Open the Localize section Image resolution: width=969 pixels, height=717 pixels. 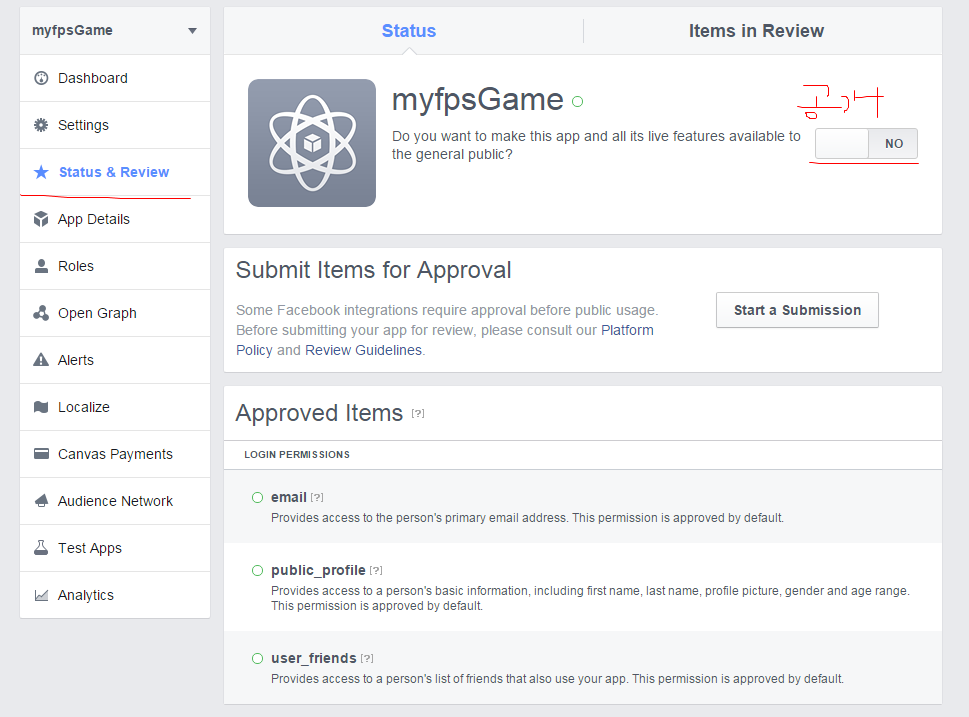pyautogui.click(x=115, y=407)
